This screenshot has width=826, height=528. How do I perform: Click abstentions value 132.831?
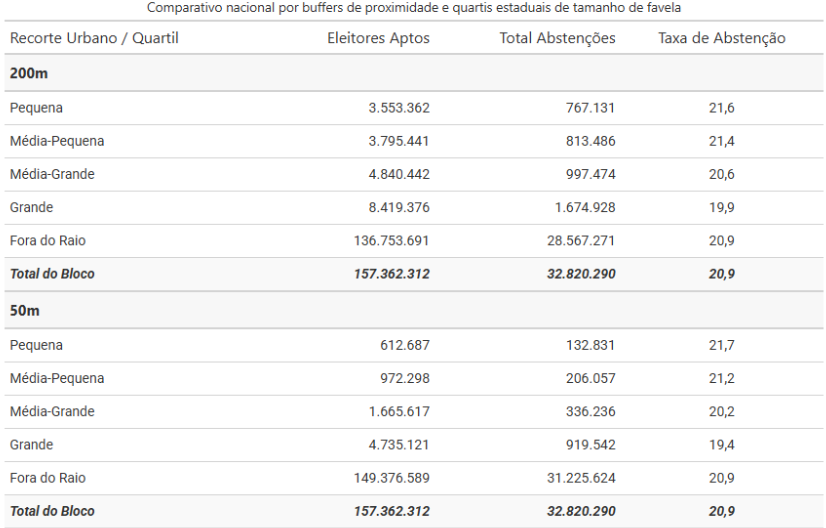(x=591, y=345)
